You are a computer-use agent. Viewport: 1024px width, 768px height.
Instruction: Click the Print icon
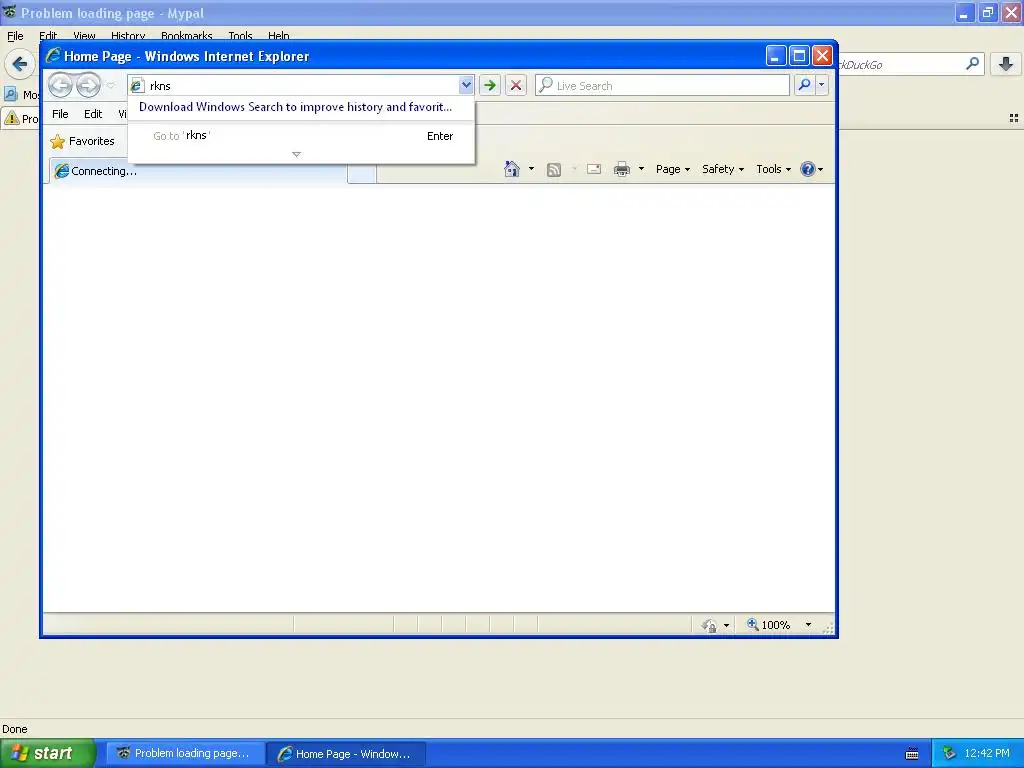[x=622, y=169]
